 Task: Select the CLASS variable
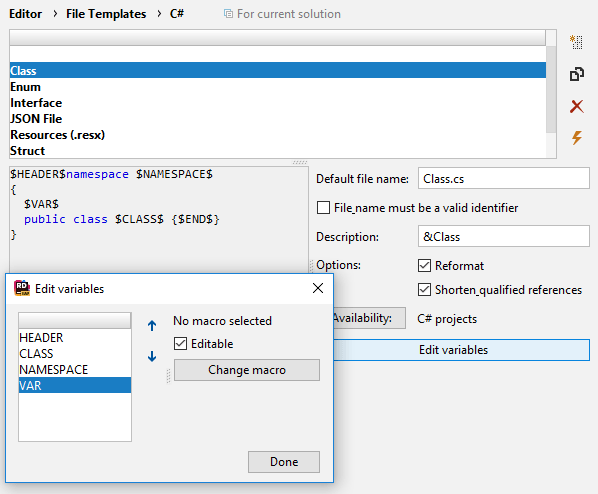(75, 354)
